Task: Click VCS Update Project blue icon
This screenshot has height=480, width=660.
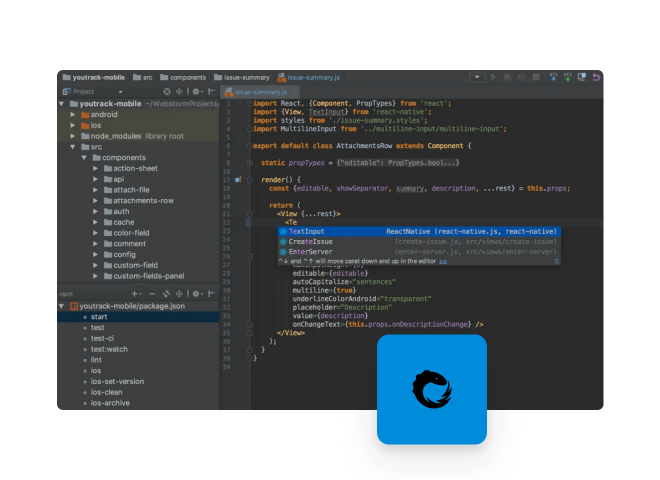Action: pos(554,77)
